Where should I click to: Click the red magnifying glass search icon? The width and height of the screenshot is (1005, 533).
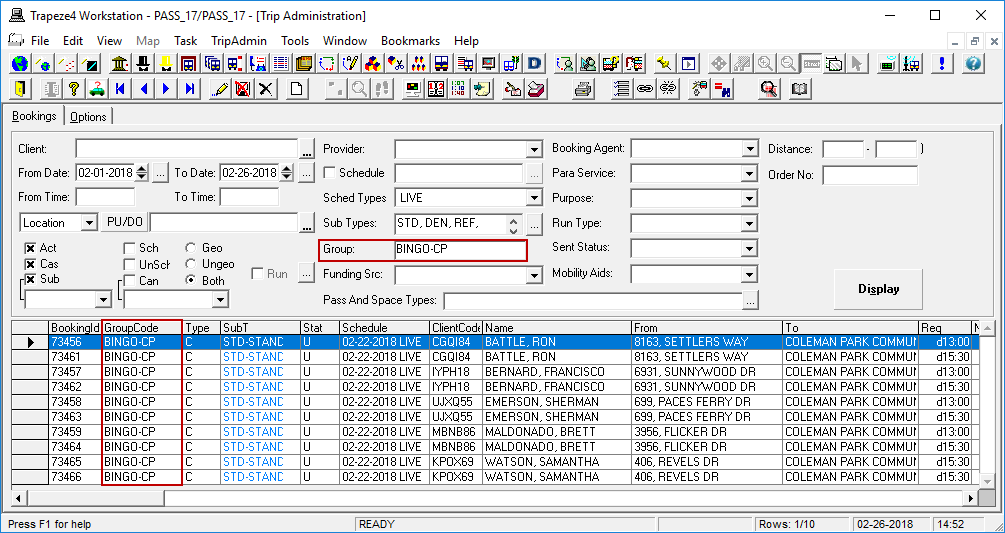tap(768, 89)
